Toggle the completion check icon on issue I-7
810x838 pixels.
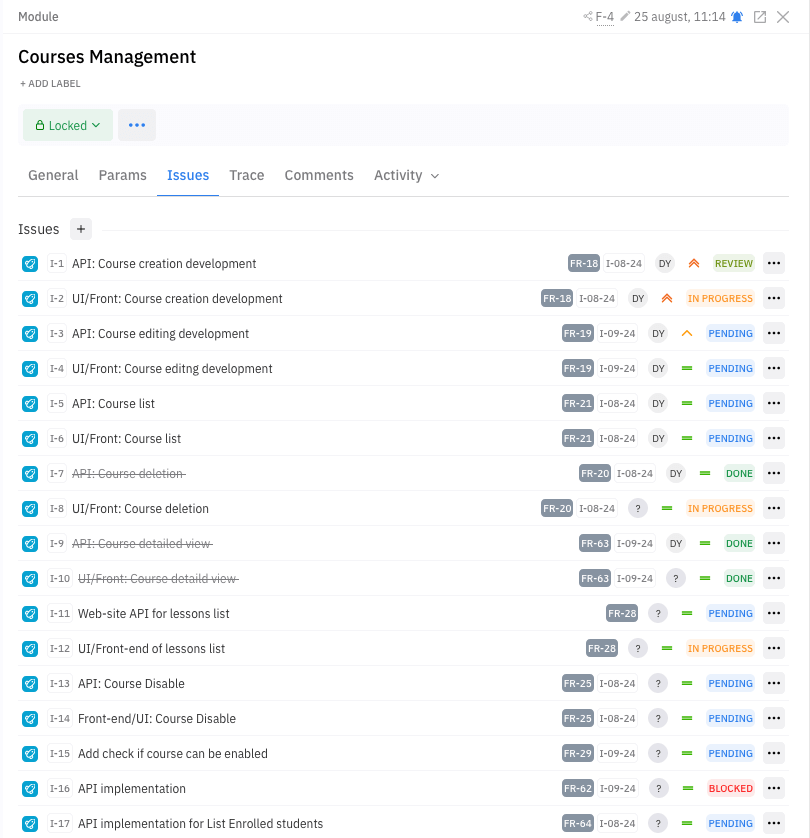(29, 473)
